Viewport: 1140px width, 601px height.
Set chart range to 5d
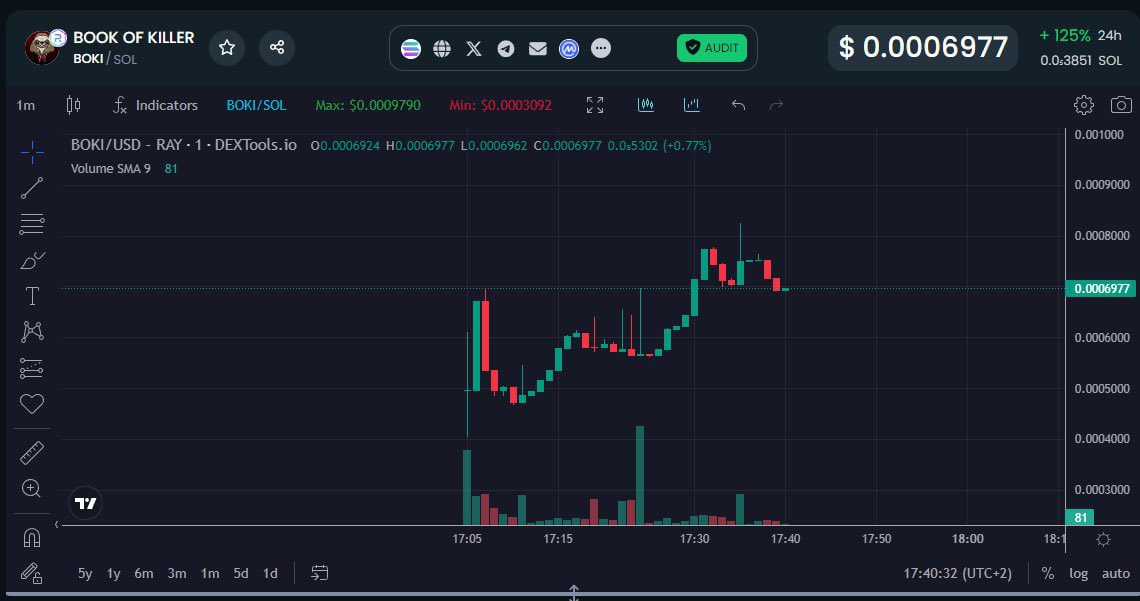241,573
